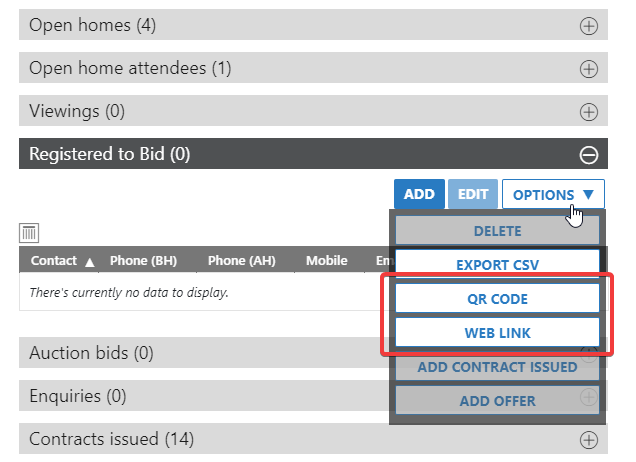Click the Mobile column header
The width and height of the screenshot is (636, 462).
326,261
